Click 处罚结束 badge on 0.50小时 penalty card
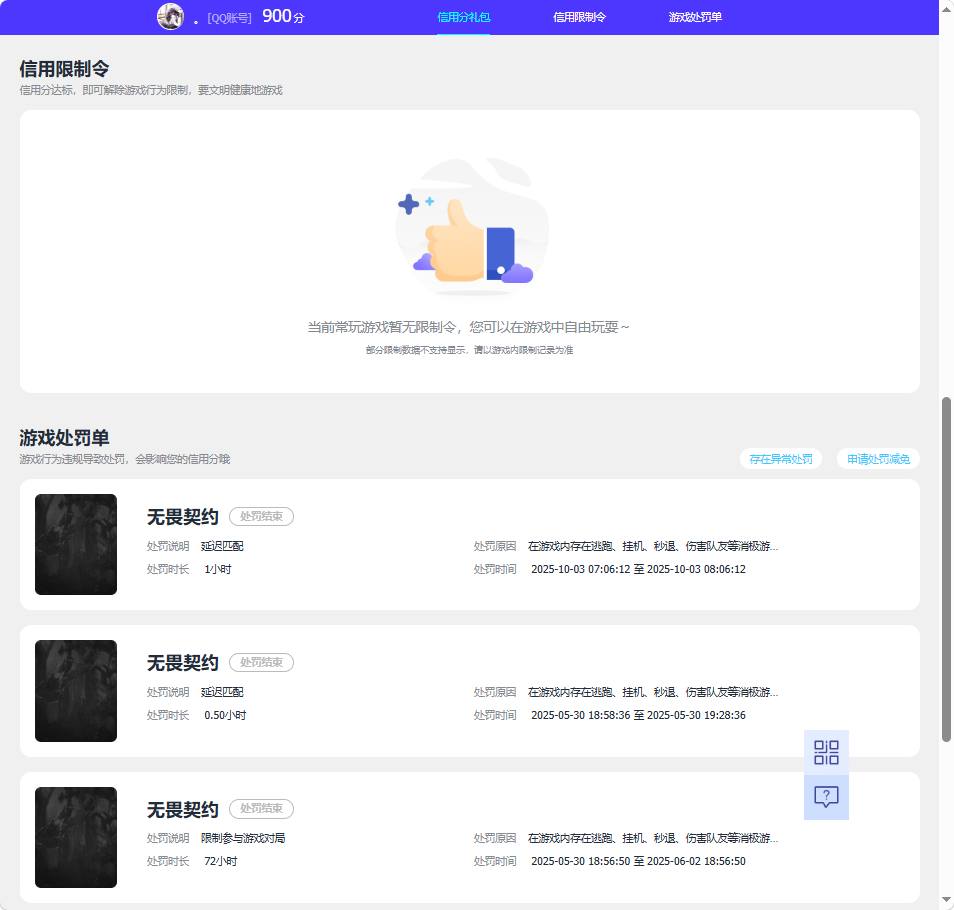Viewport: 954px width, 910px height. (x=261, y=662)
